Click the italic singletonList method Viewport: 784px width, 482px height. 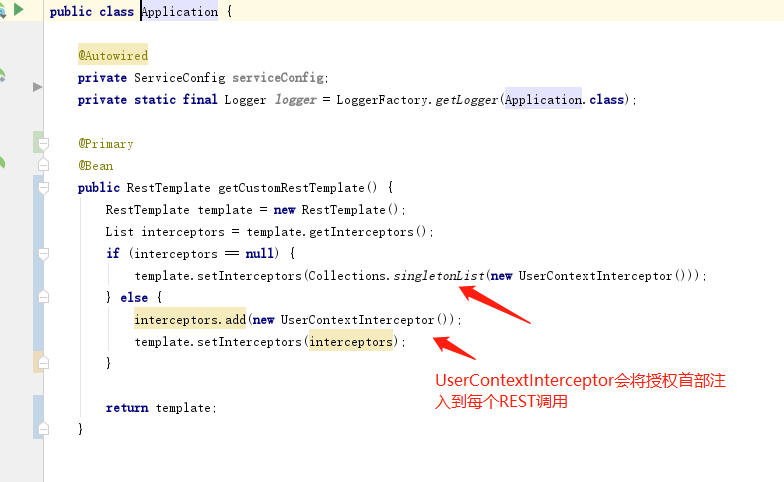[x=438, y=276]
